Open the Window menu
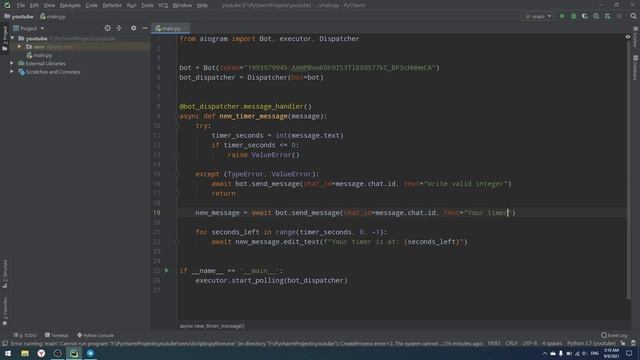Image resolution: width=640 pixels, height=360 pixels. click(182, 5)
